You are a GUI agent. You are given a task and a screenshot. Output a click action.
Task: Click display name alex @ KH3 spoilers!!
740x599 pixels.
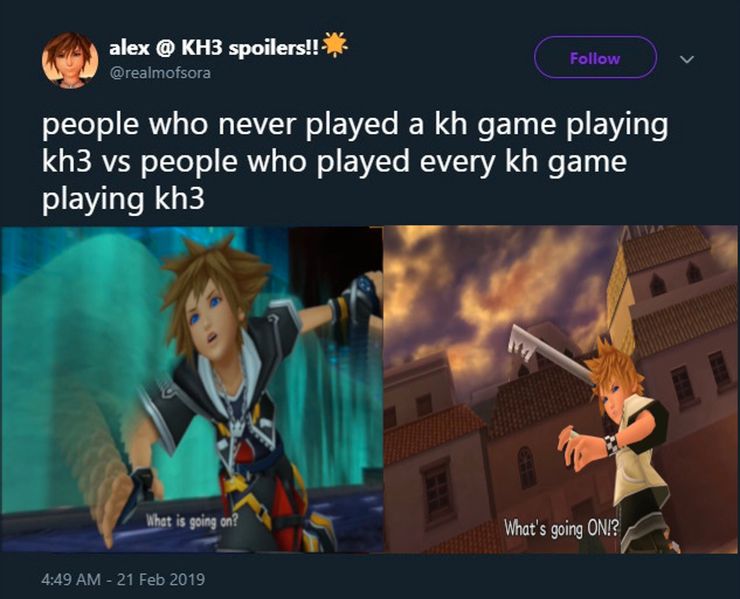[215, 48]
